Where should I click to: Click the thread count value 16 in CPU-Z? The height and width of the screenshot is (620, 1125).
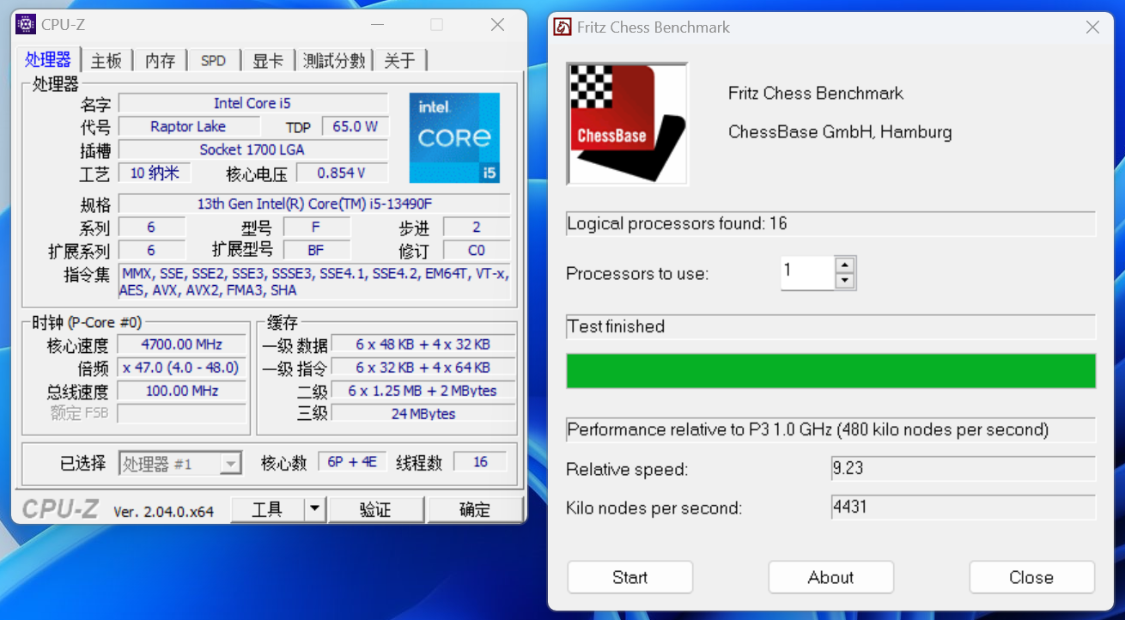480,462
